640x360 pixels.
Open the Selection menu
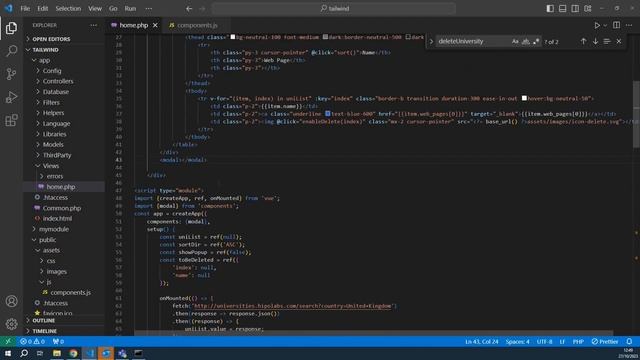click(x=68, y=8)
